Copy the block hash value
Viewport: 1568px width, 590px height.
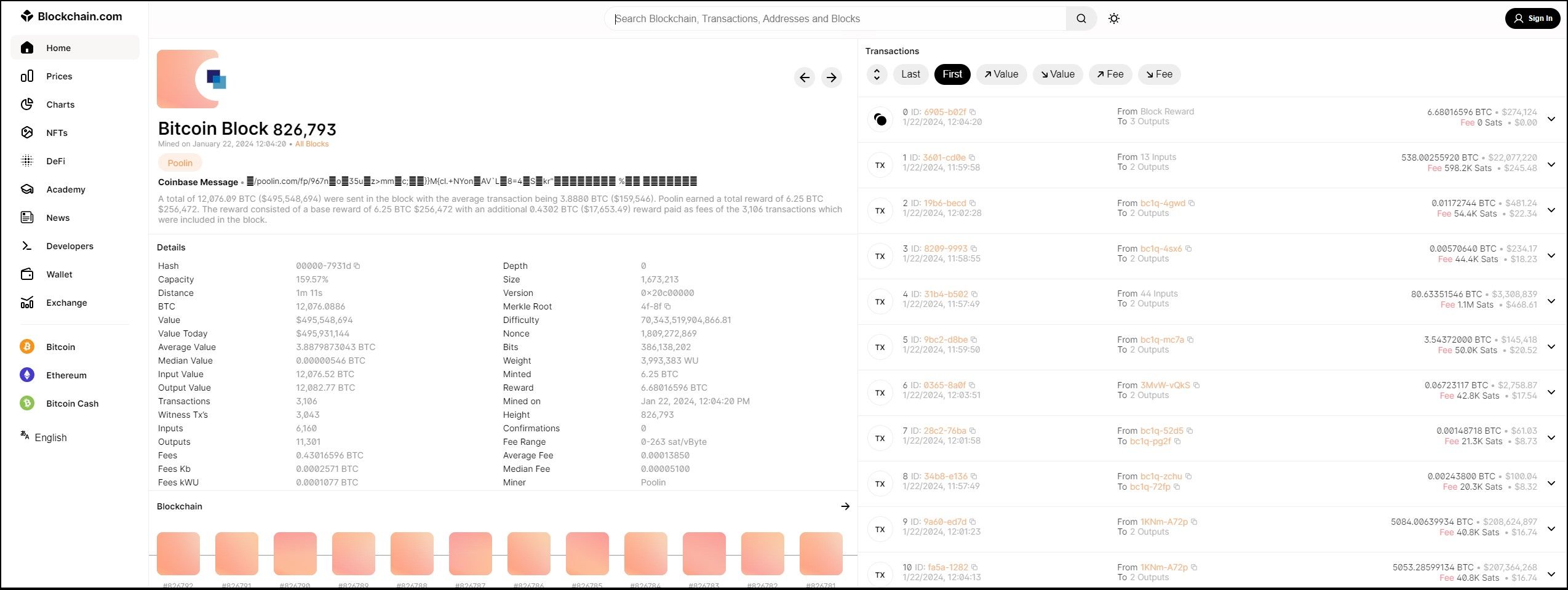(357, 266)
